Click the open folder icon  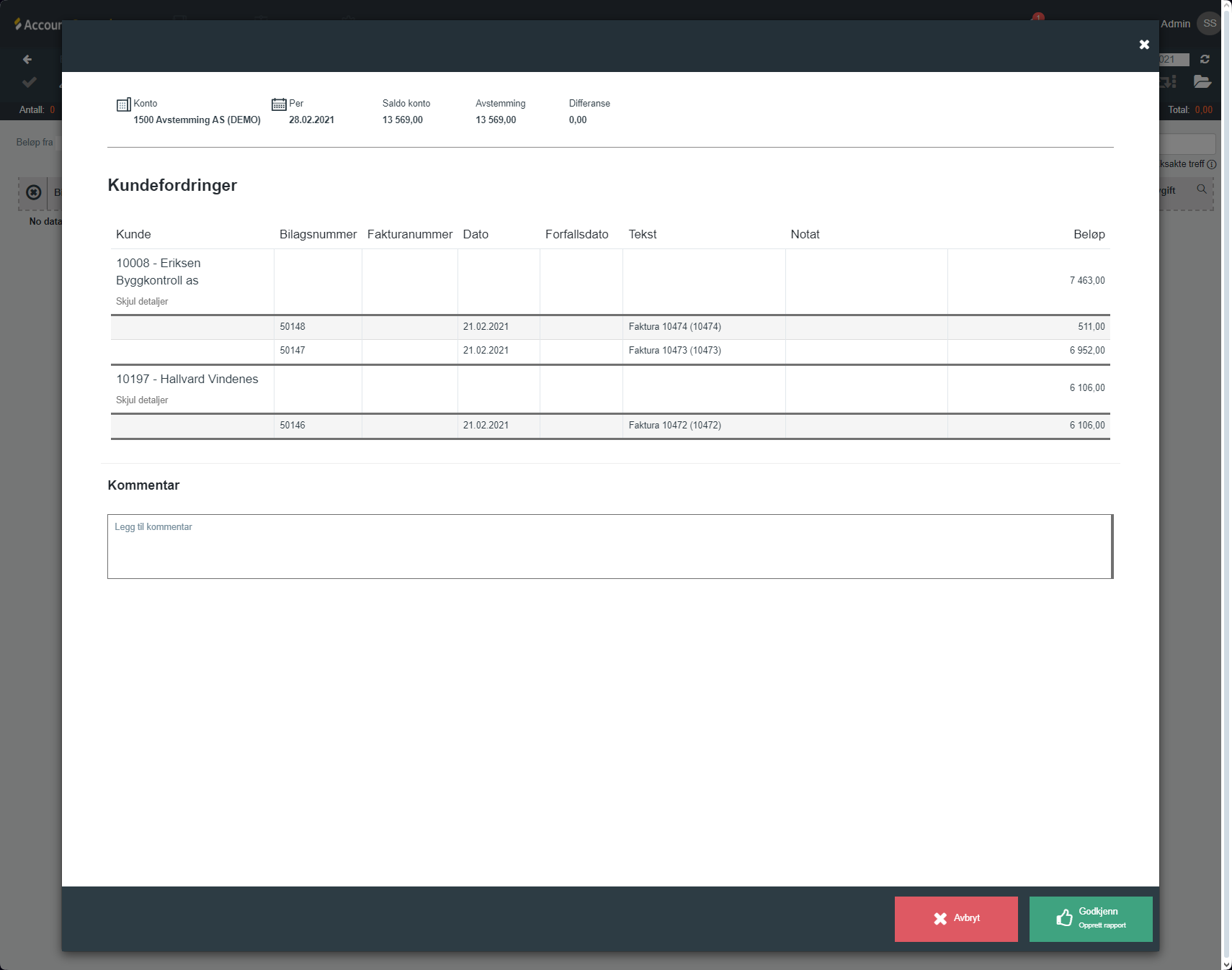click(x=1202, y=82)
